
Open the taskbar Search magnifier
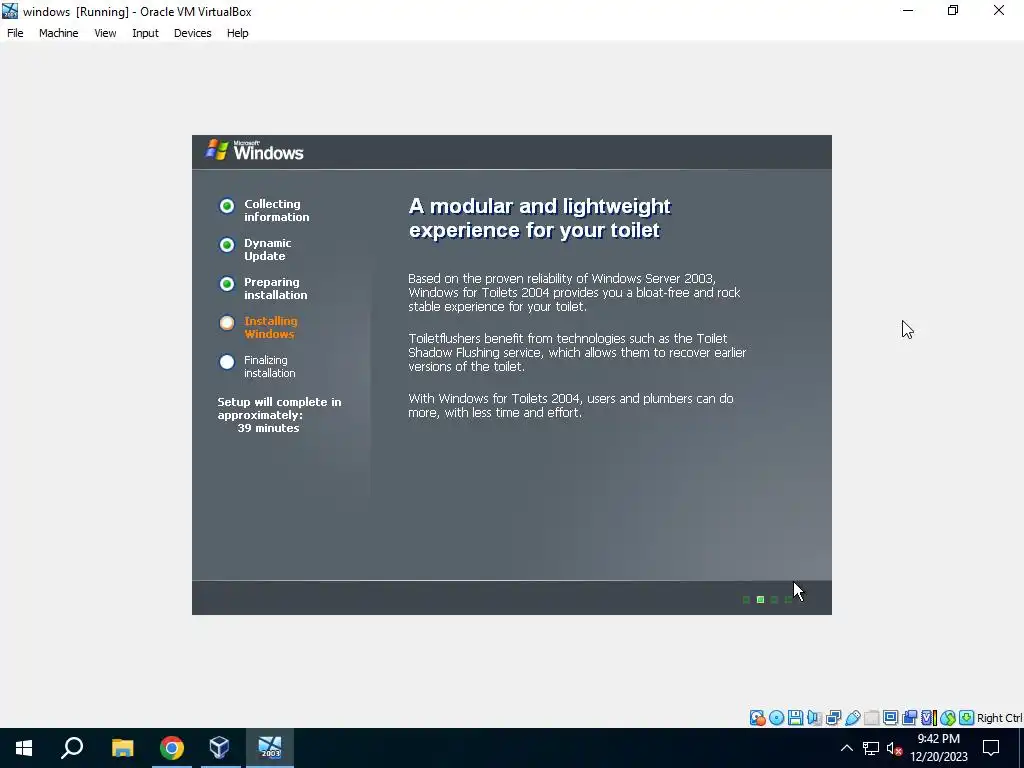click(72, 748)
